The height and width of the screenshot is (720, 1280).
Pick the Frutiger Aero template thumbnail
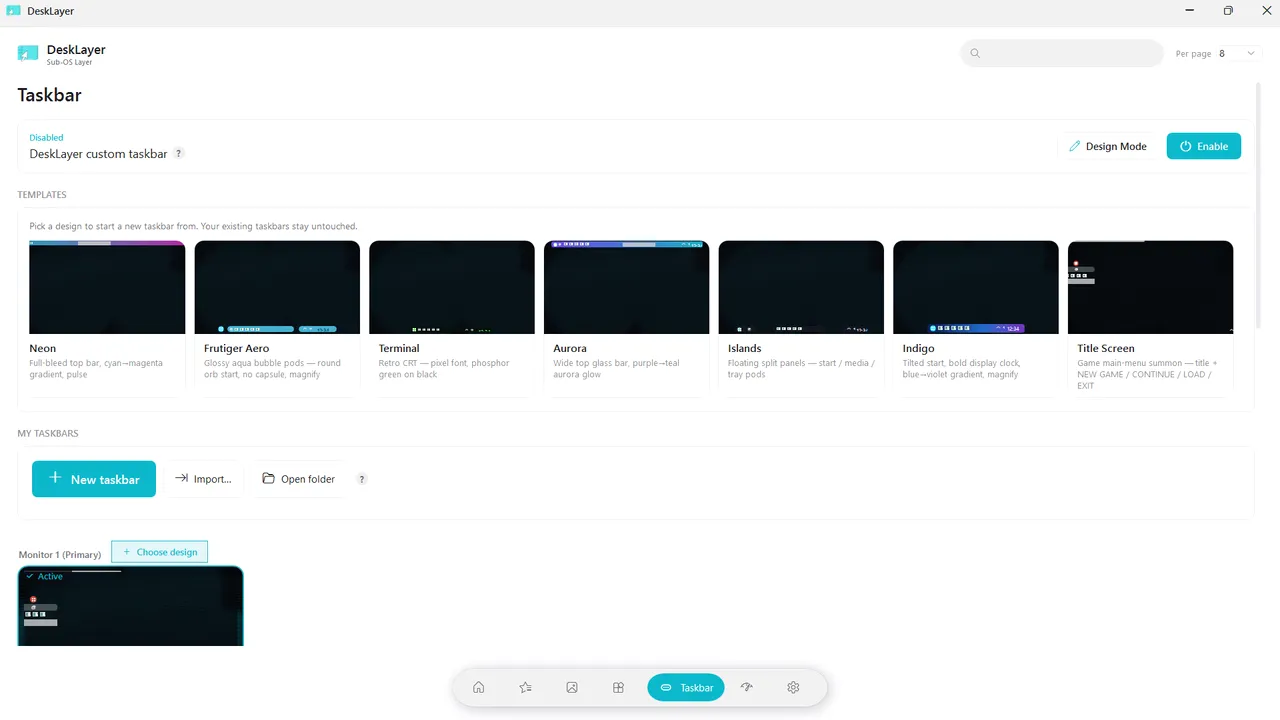point(277,287)
